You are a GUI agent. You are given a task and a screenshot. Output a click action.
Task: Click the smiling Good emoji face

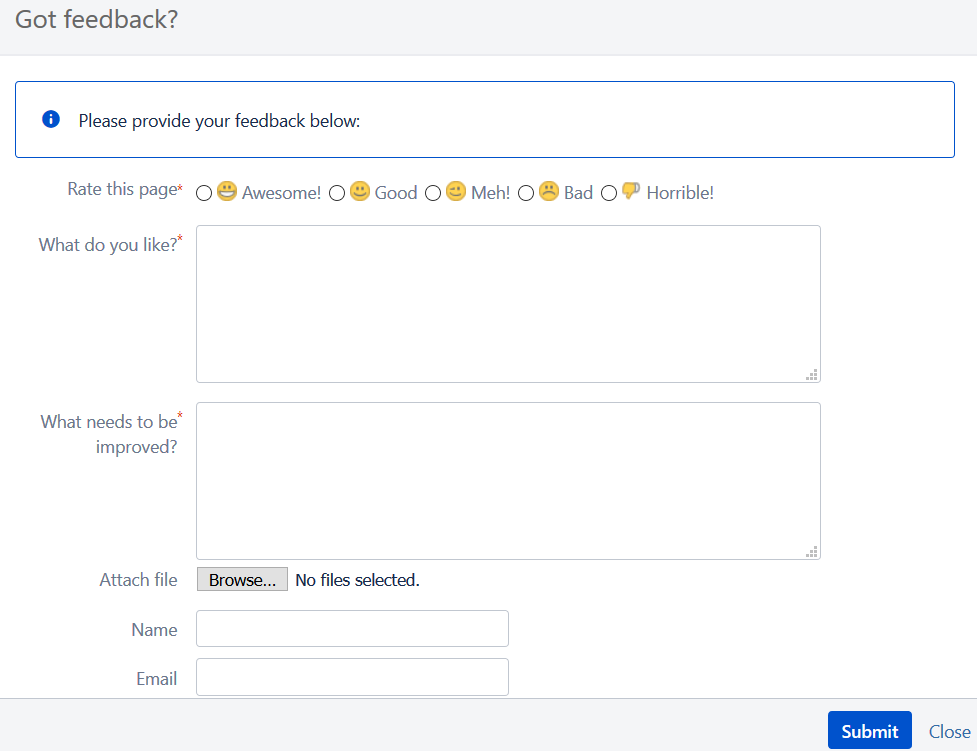(x=360, y=191)
